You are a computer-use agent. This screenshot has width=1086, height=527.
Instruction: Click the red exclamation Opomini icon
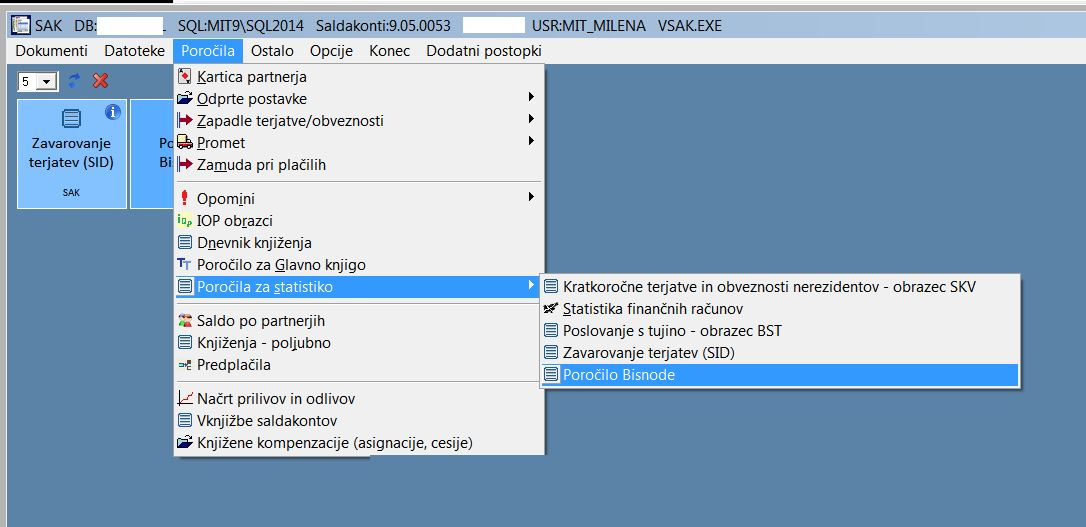tap(184, 199)
